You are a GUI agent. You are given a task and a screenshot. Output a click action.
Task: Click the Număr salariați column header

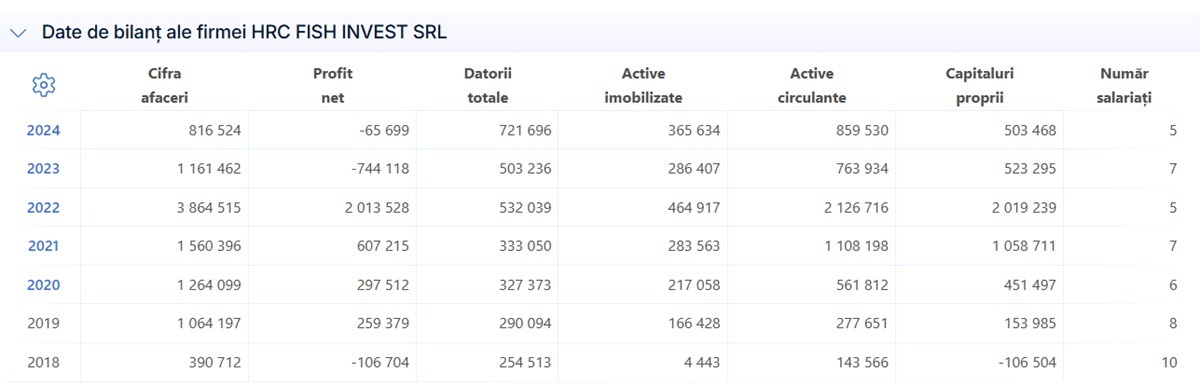[x=1125, y=86]
